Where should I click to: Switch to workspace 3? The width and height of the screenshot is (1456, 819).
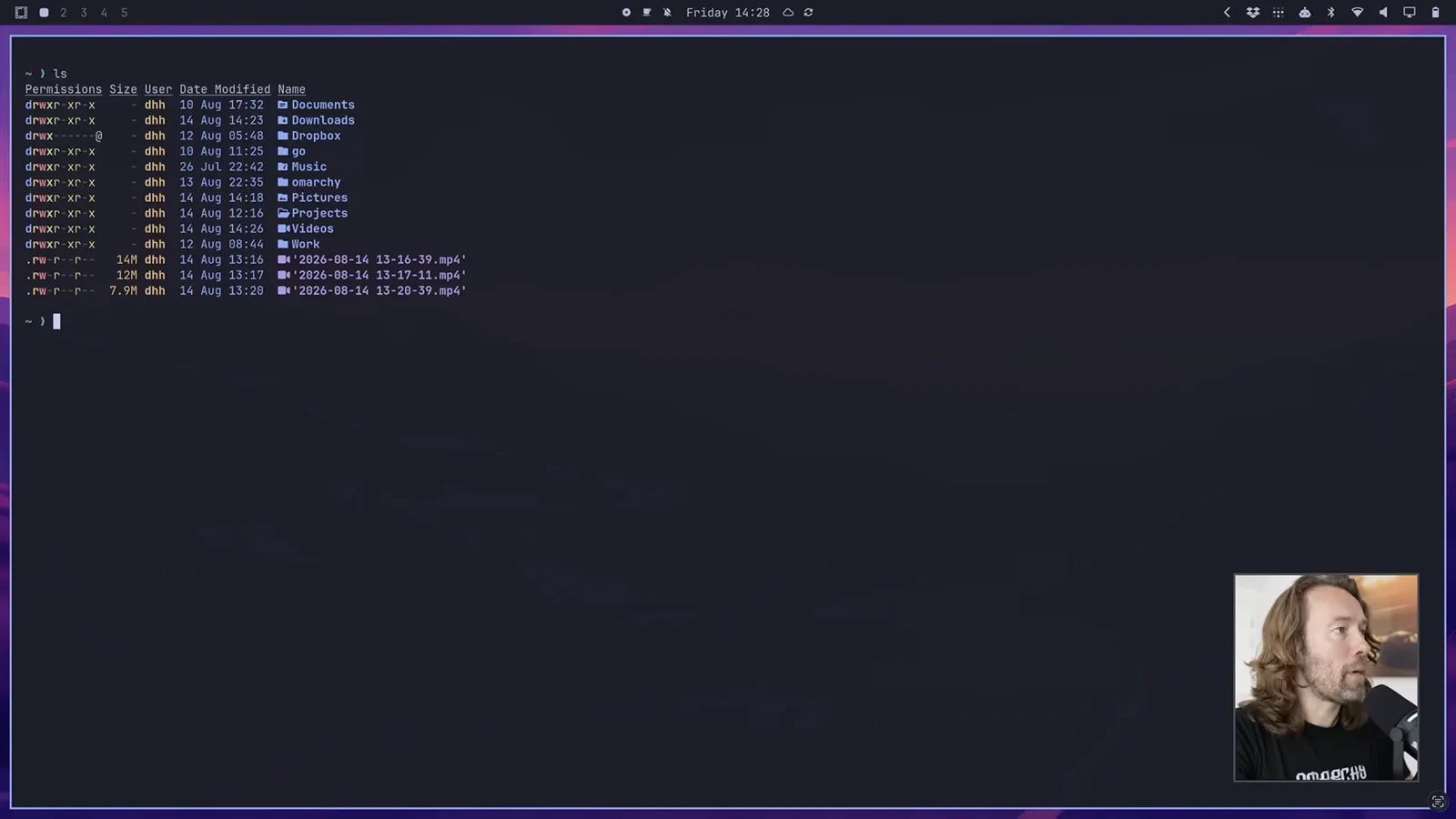[84, 13]
